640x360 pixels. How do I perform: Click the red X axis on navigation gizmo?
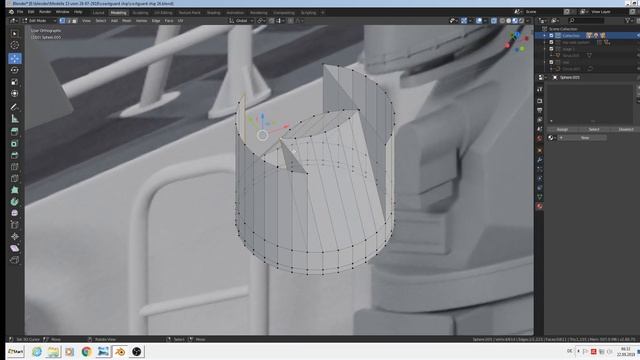pyautogui.click(x=507, y=46)
